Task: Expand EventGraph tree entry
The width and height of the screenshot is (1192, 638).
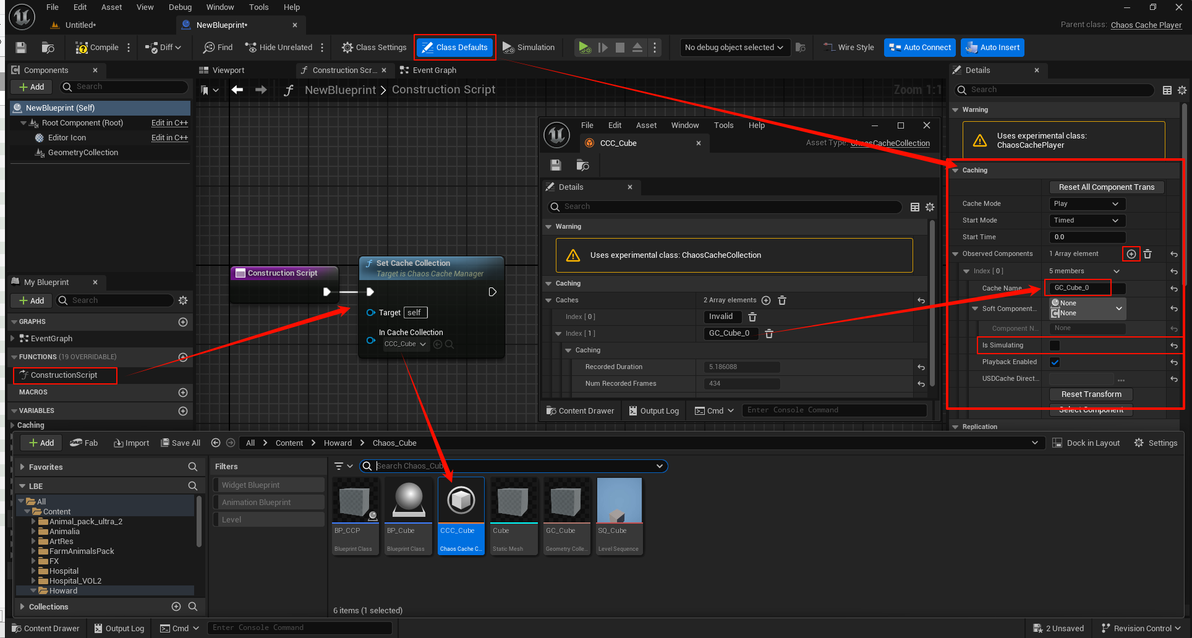Action: 14,338
